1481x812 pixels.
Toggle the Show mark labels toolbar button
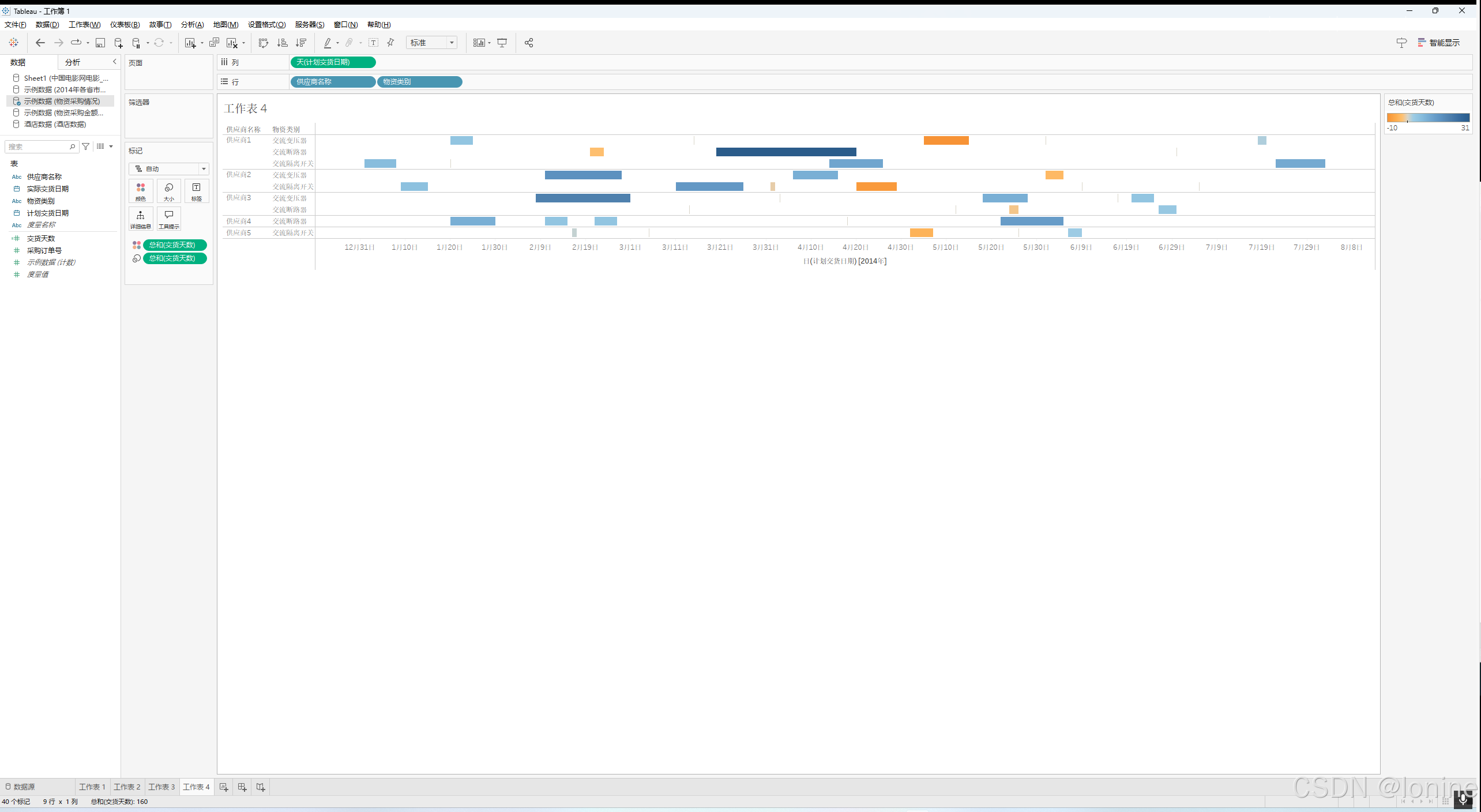coord(373,43)
